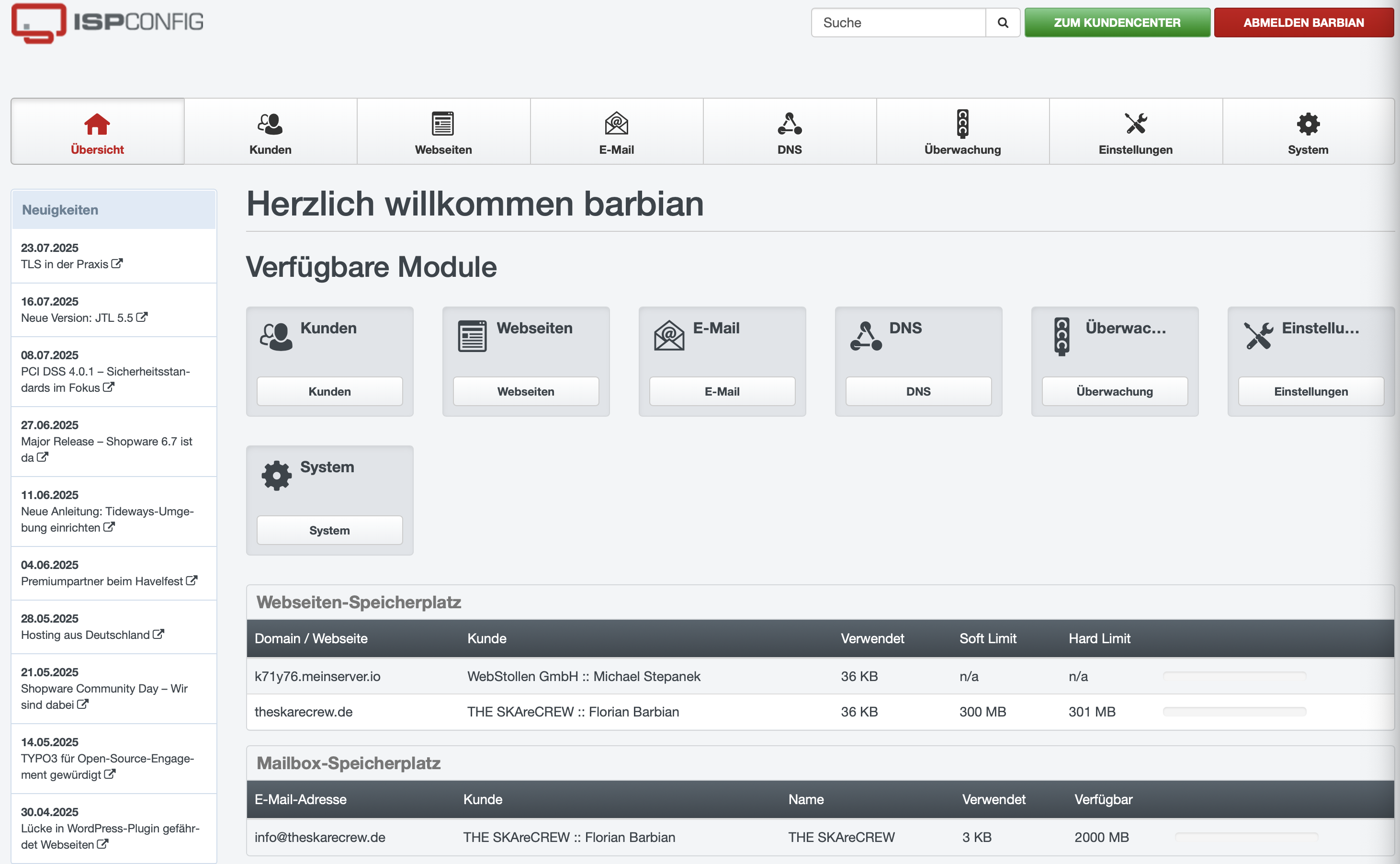Click the ISPConfig logo
The width and height of the screenshot is (1400, 864).
[x=107, y=23]
